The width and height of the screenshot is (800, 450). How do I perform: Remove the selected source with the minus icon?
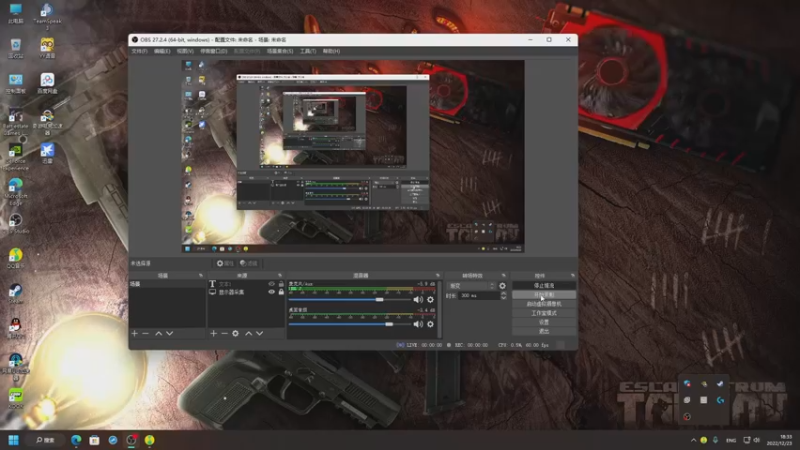(224, 333)
